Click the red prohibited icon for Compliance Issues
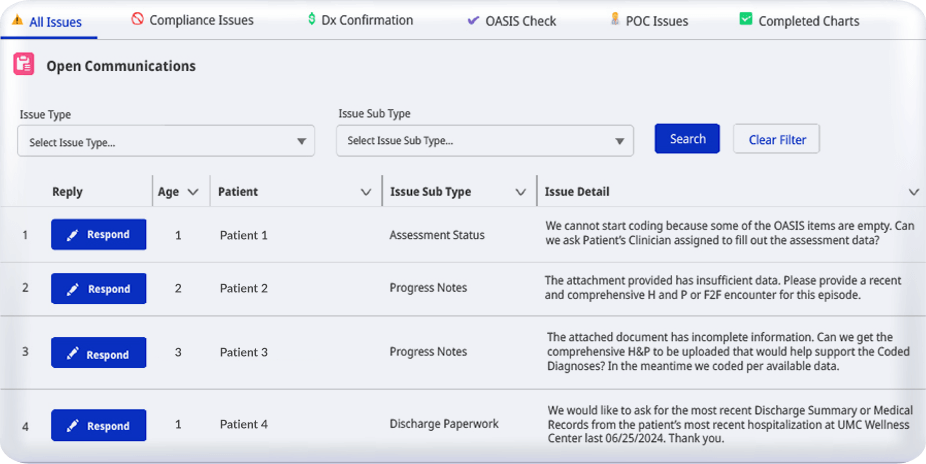The image size is (926, 464). point(137,19)
